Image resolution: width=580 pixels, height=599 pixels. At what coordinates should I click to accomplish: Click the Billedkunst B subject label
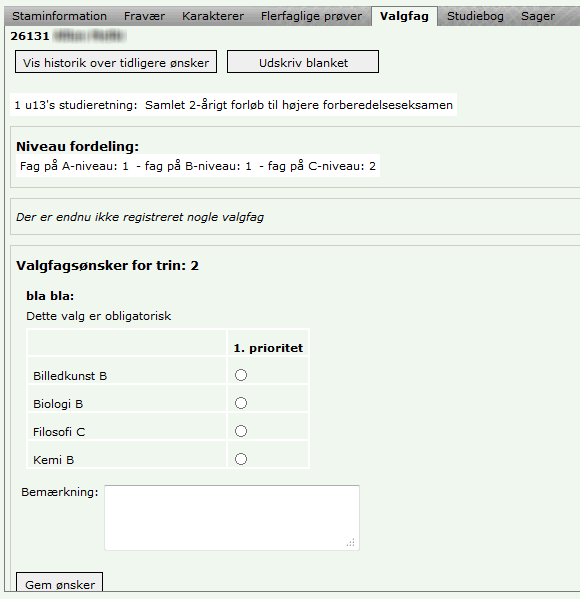click(70, 376)
